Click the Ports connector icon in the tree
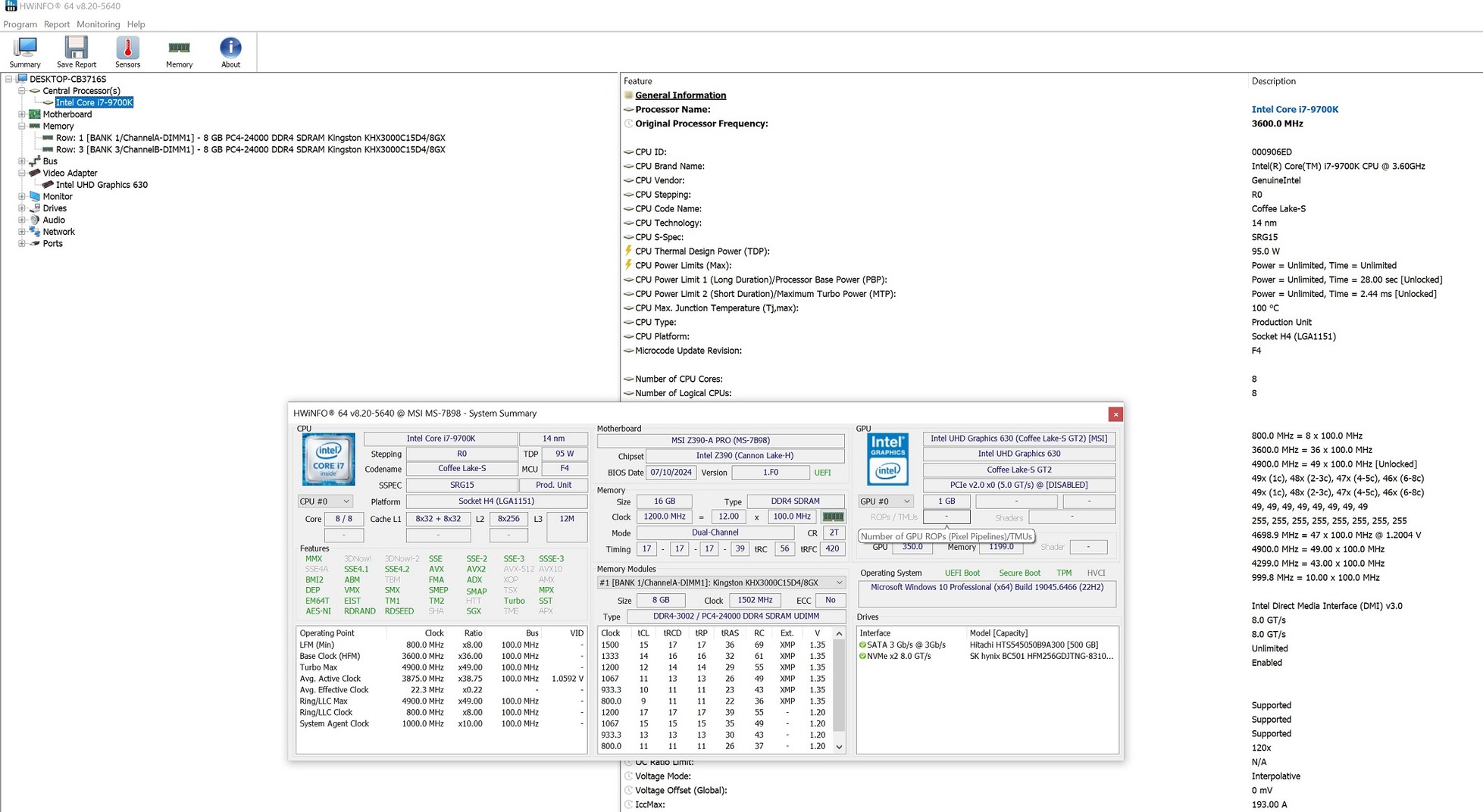 click(35, 244)
